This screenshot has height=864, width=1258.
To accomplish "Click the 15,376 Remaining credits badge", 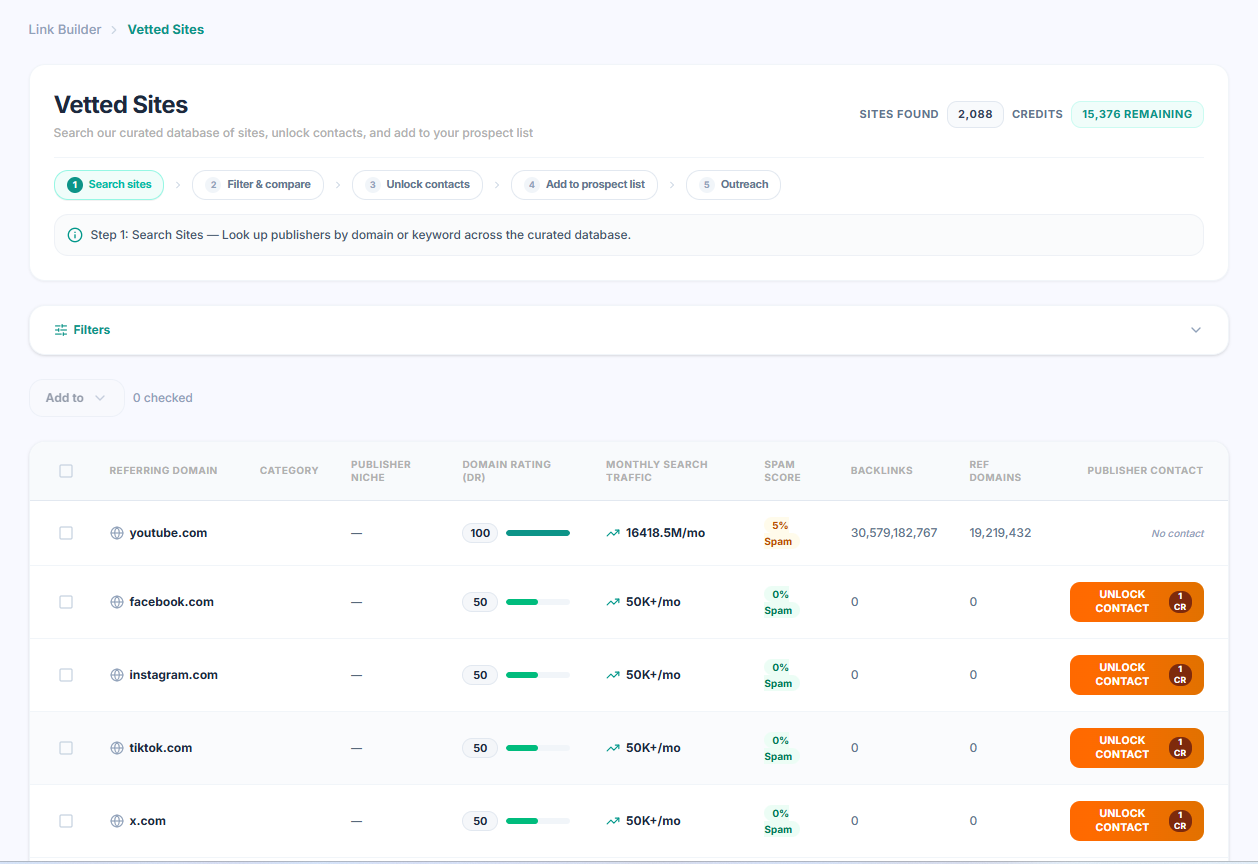I will click(1137, 114).
